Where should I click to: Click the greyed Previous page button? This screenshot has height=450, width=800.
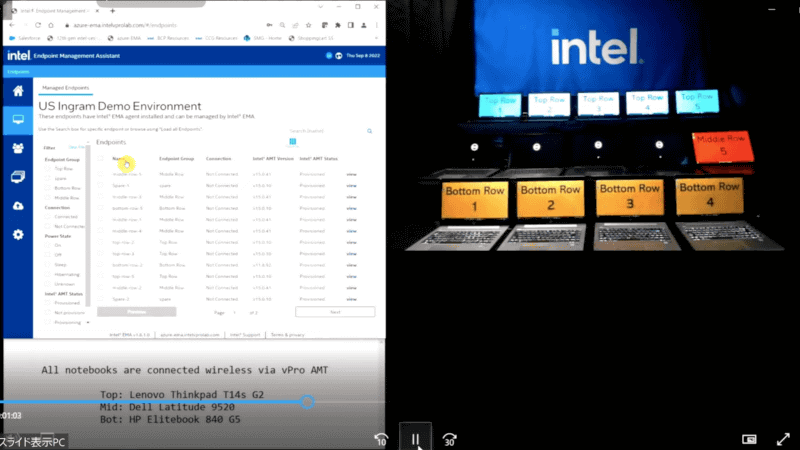pyautogui.click(x=137, y=312)
